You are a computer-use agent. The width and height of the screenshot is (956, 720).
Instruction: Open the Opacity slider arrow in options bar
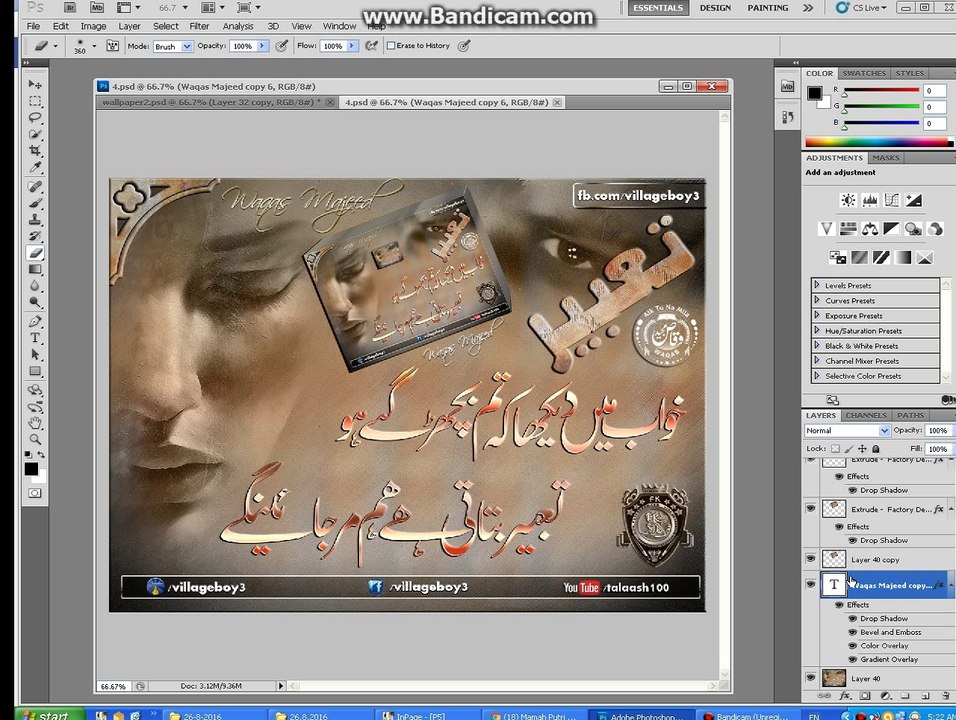coord(263,46)
